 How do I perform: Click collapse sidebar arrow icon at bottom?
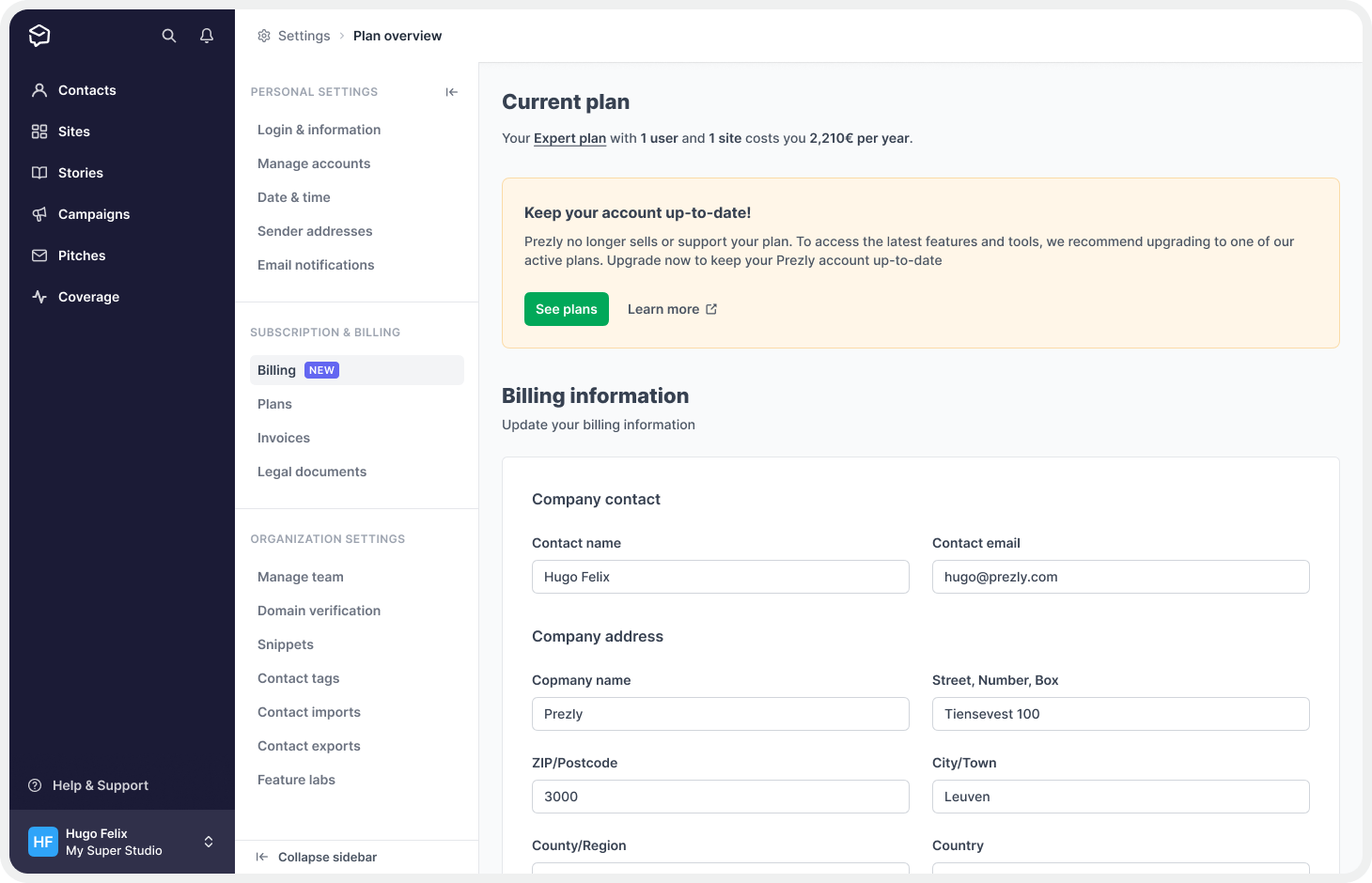[x=262, y=857]
